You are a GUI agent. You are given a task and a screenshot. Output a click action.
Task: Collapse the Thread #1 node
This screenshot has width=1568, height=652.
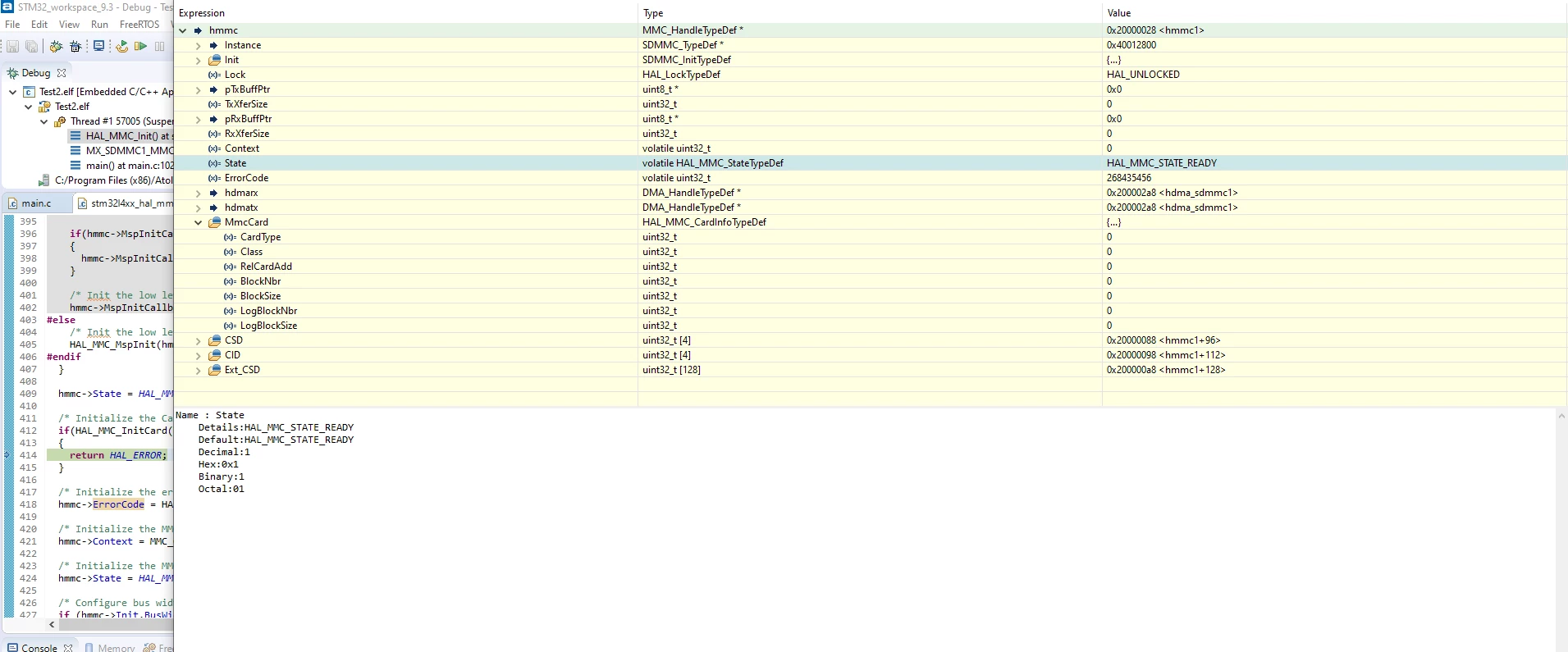pyautogui.click(x=43, y=121)
